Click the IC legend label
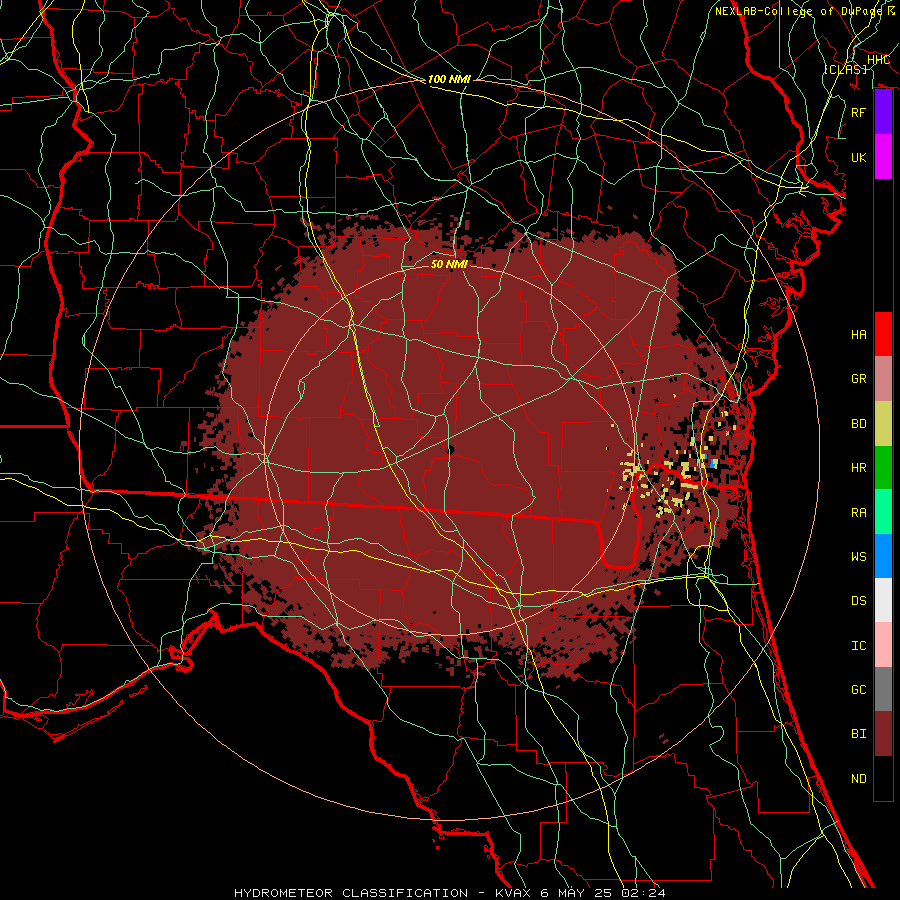The height and width of the screenshot is (900, 900). click(859, 645)
